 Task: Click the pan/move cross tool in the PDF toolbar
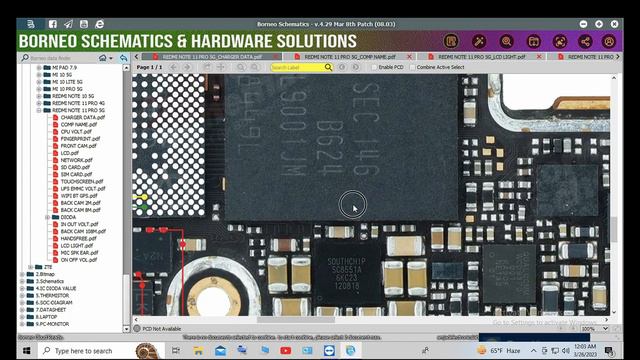pos(221,67)
